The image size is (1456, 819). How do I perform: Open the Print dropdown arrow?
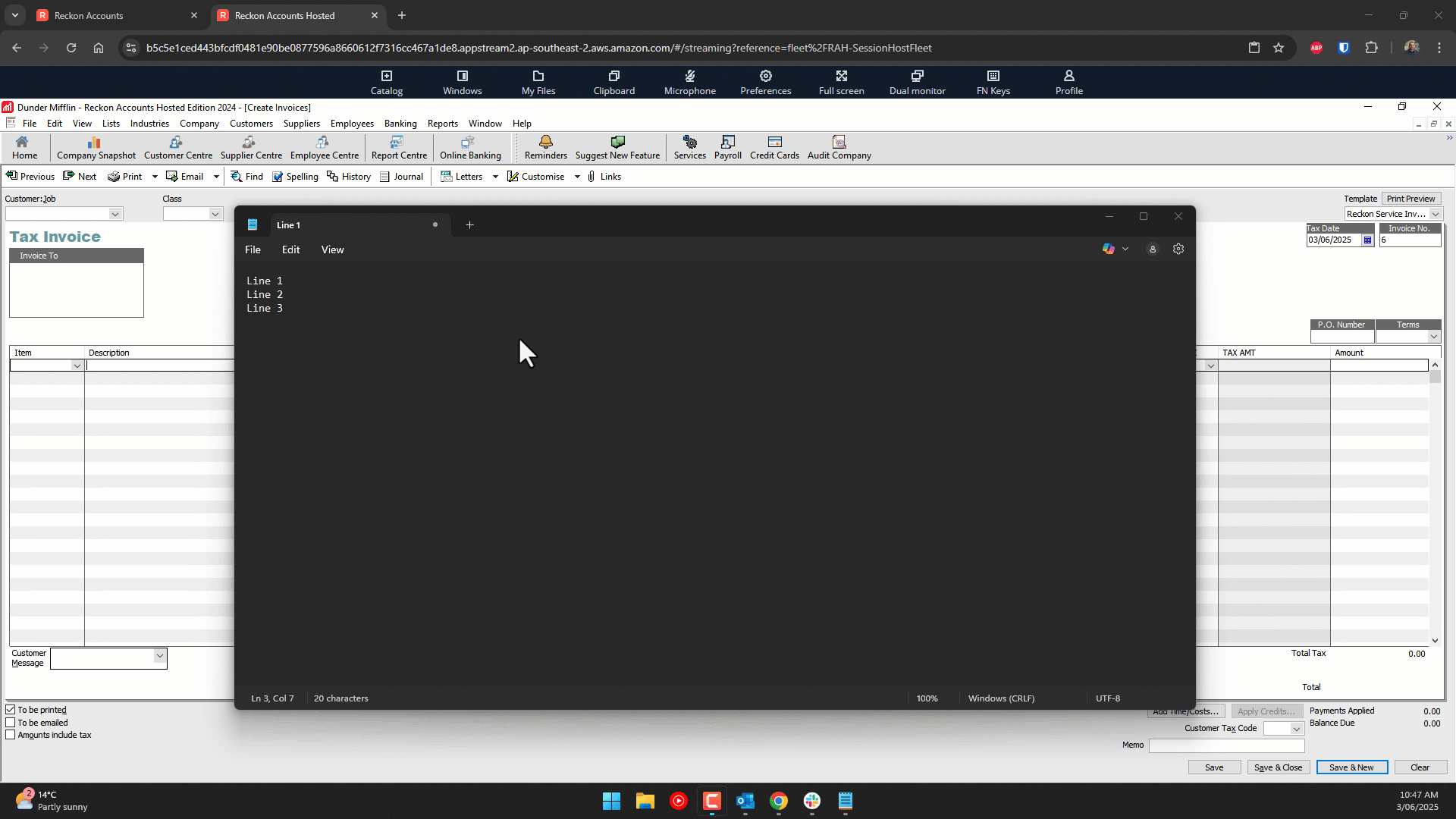[155, 177]
